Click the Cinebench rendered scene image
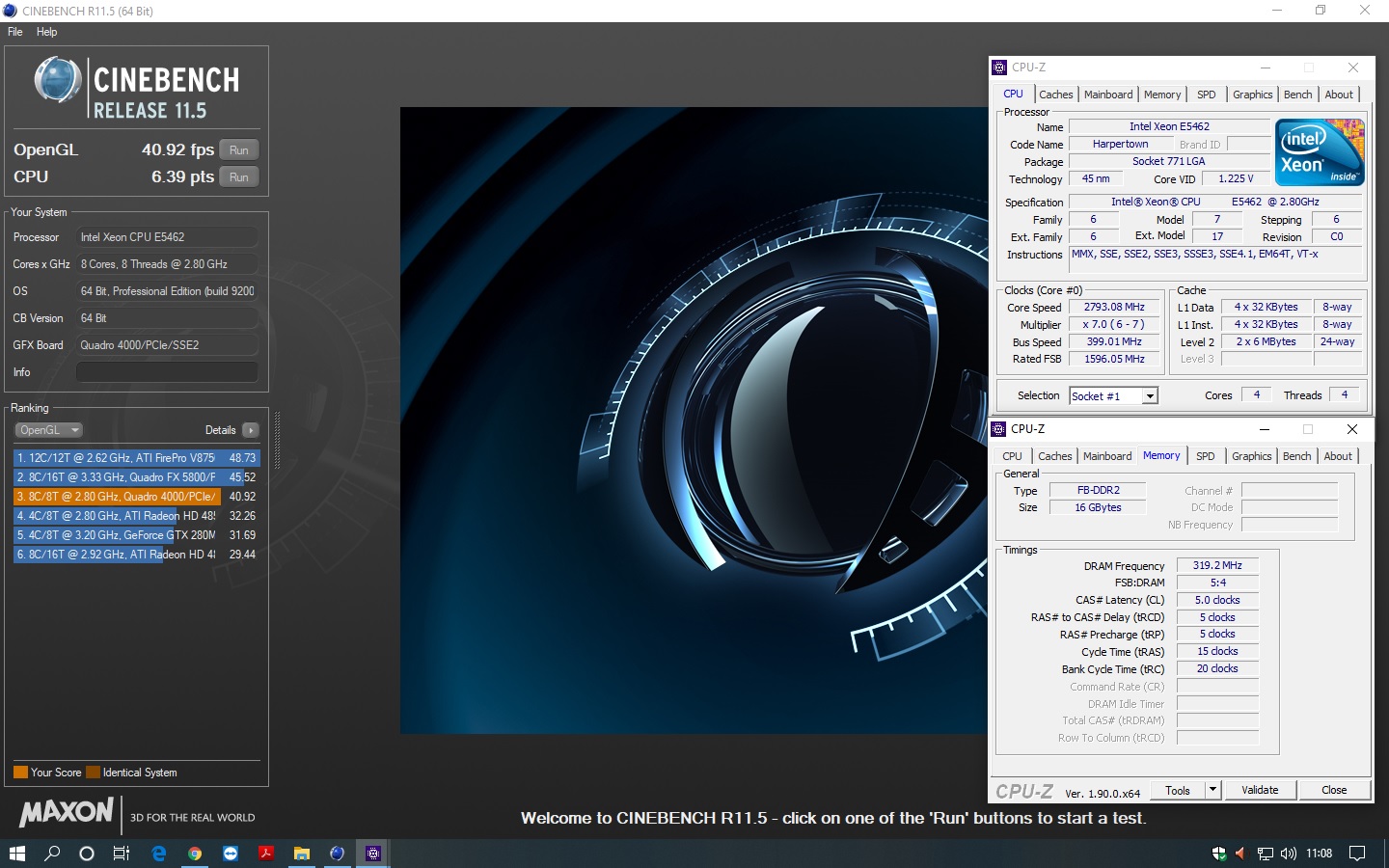Screen dimensions: 1389x868 click(694, 420)
